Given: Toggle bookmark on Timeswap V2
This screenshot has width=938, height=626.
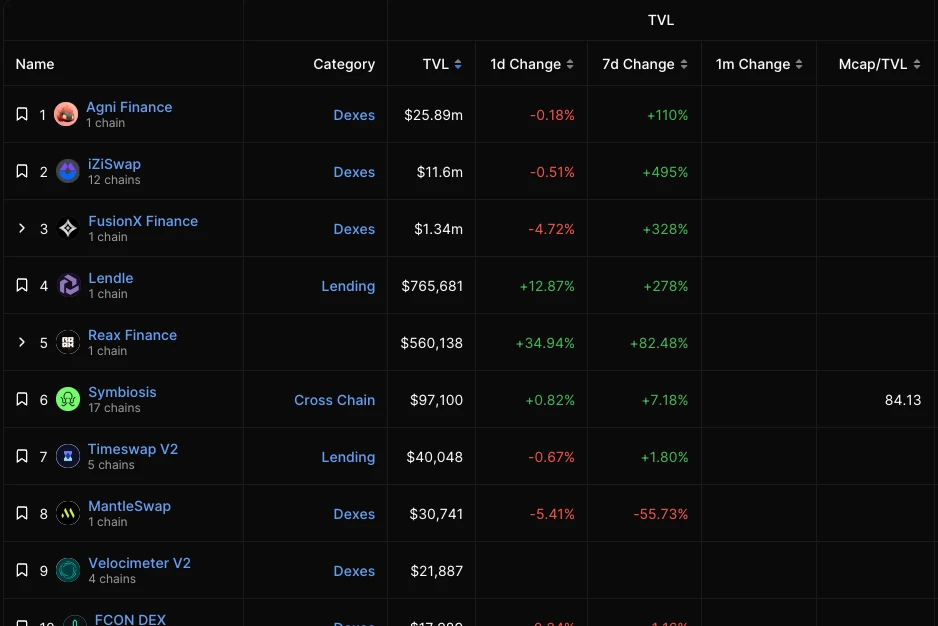Looking at the screenshot, I should click(x=22, y=456).
